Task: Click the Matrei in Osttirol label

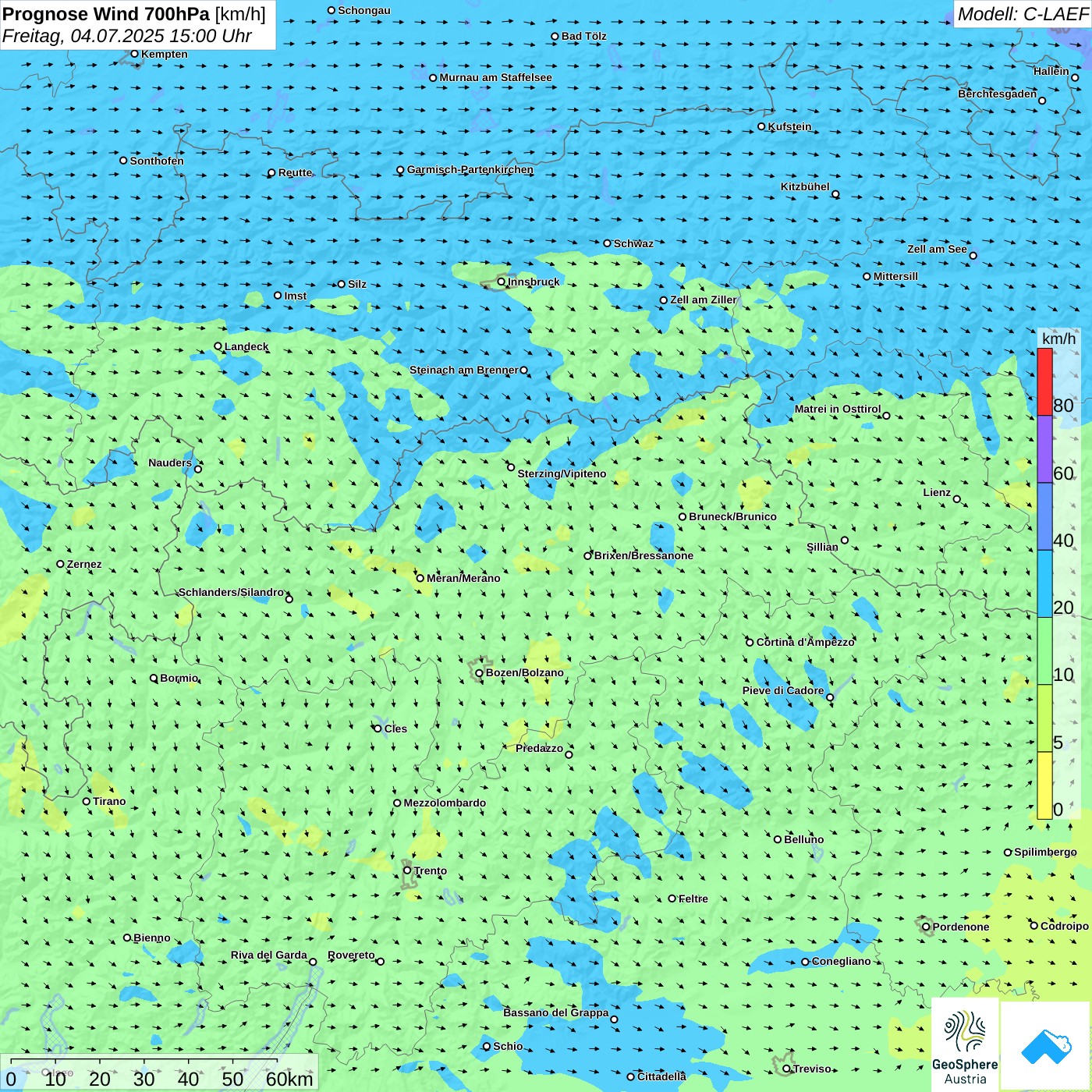Action: coord(838,409)
